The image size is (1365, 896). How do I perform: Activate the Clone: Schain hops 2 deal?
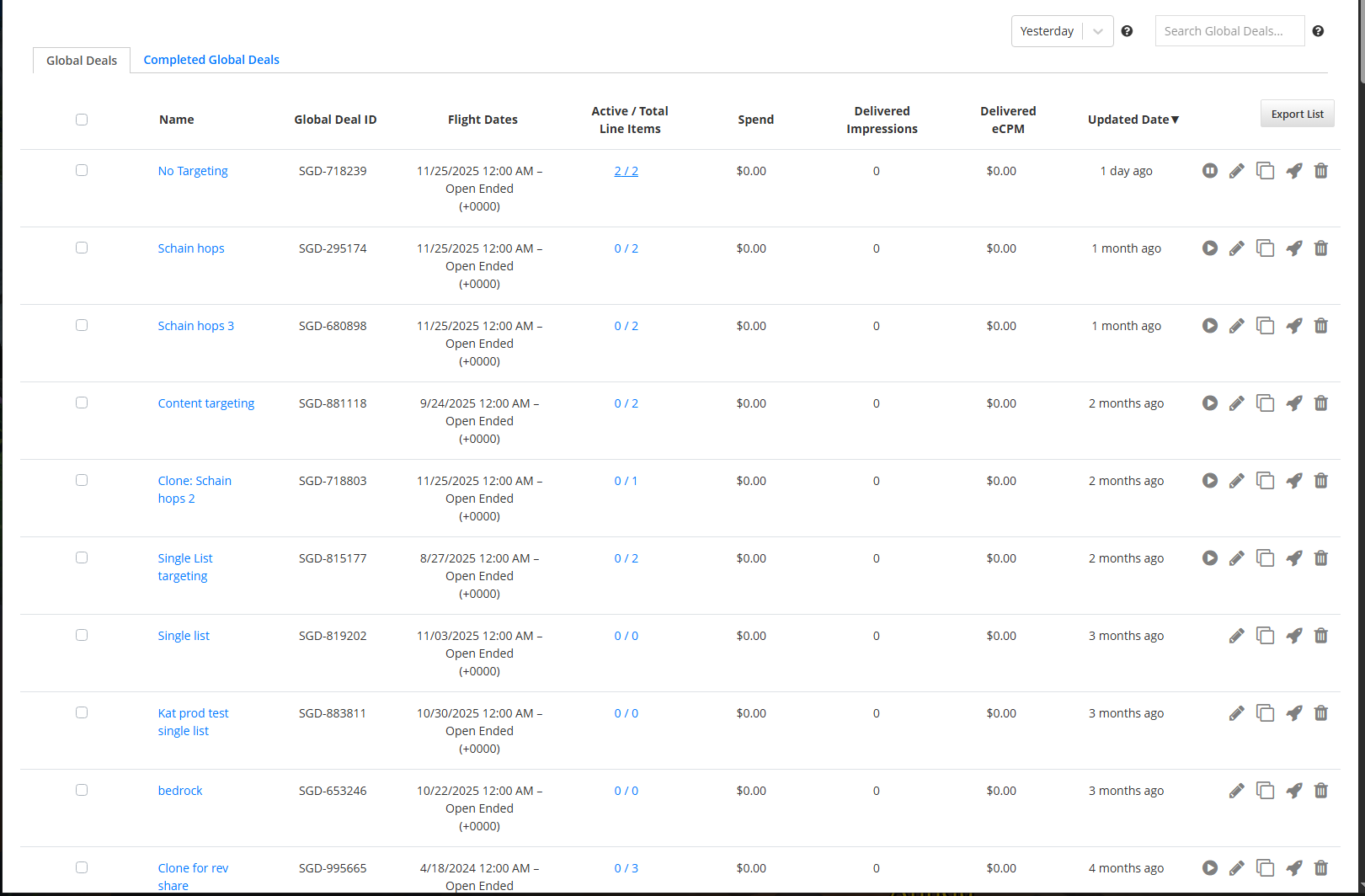tap(1209, 481)
